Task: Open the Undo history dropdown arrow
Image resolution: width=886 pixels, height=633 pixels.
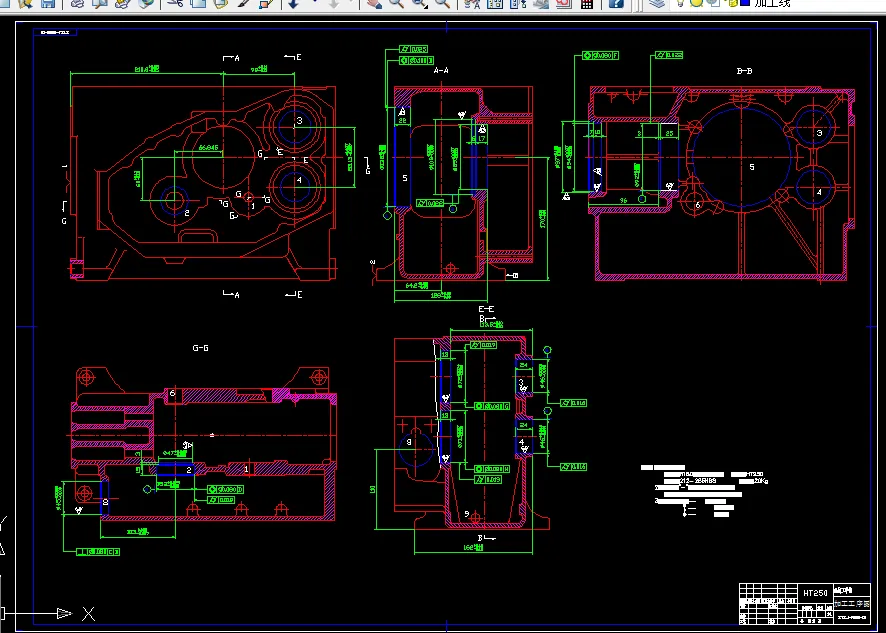Action: (315, 3)
